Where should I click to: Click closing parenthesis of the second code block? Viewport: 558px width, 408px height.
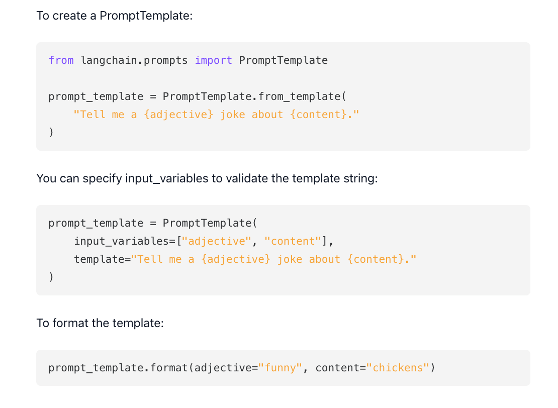(x=51, y=277)
